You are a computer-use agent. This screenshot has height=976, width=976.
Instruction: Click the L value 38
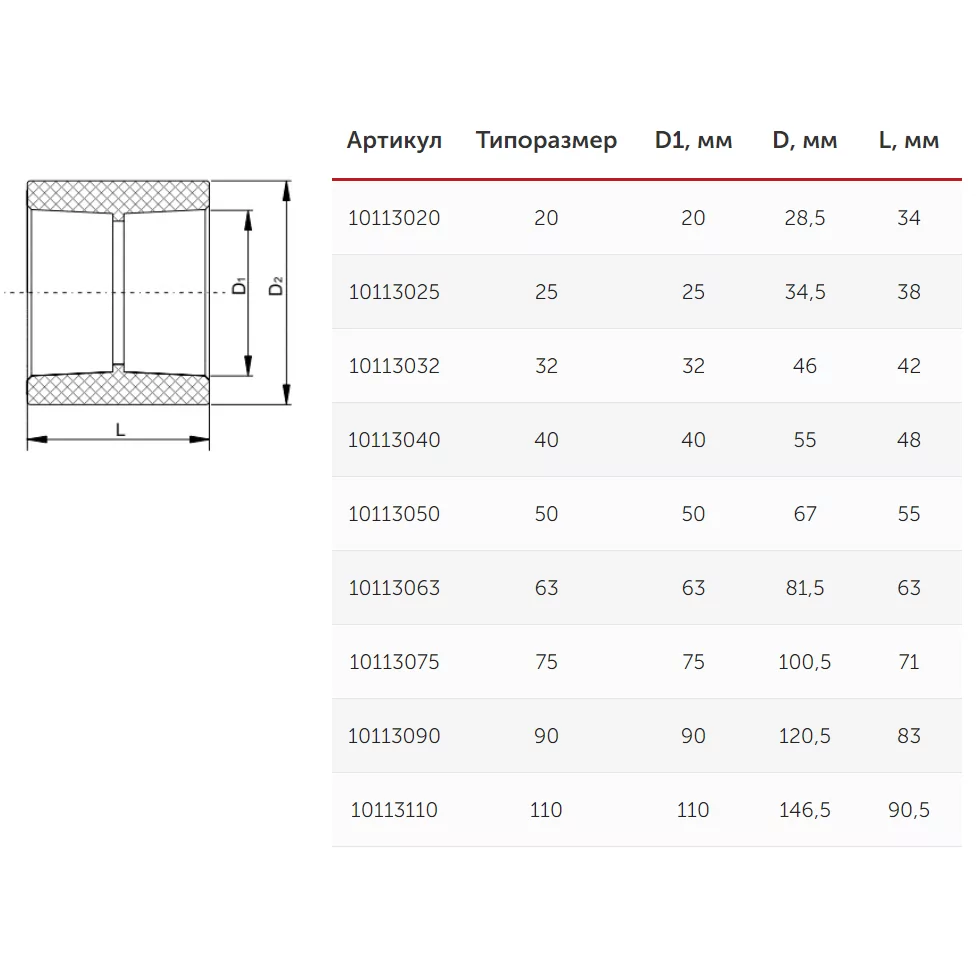(908, 292)
